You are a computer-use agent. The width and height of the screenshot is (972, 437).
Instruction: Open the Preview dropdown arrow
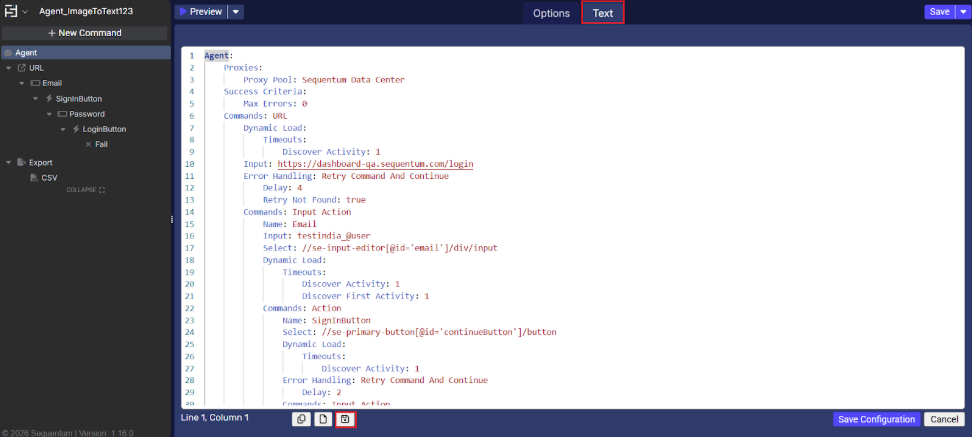tap(235, 12)
